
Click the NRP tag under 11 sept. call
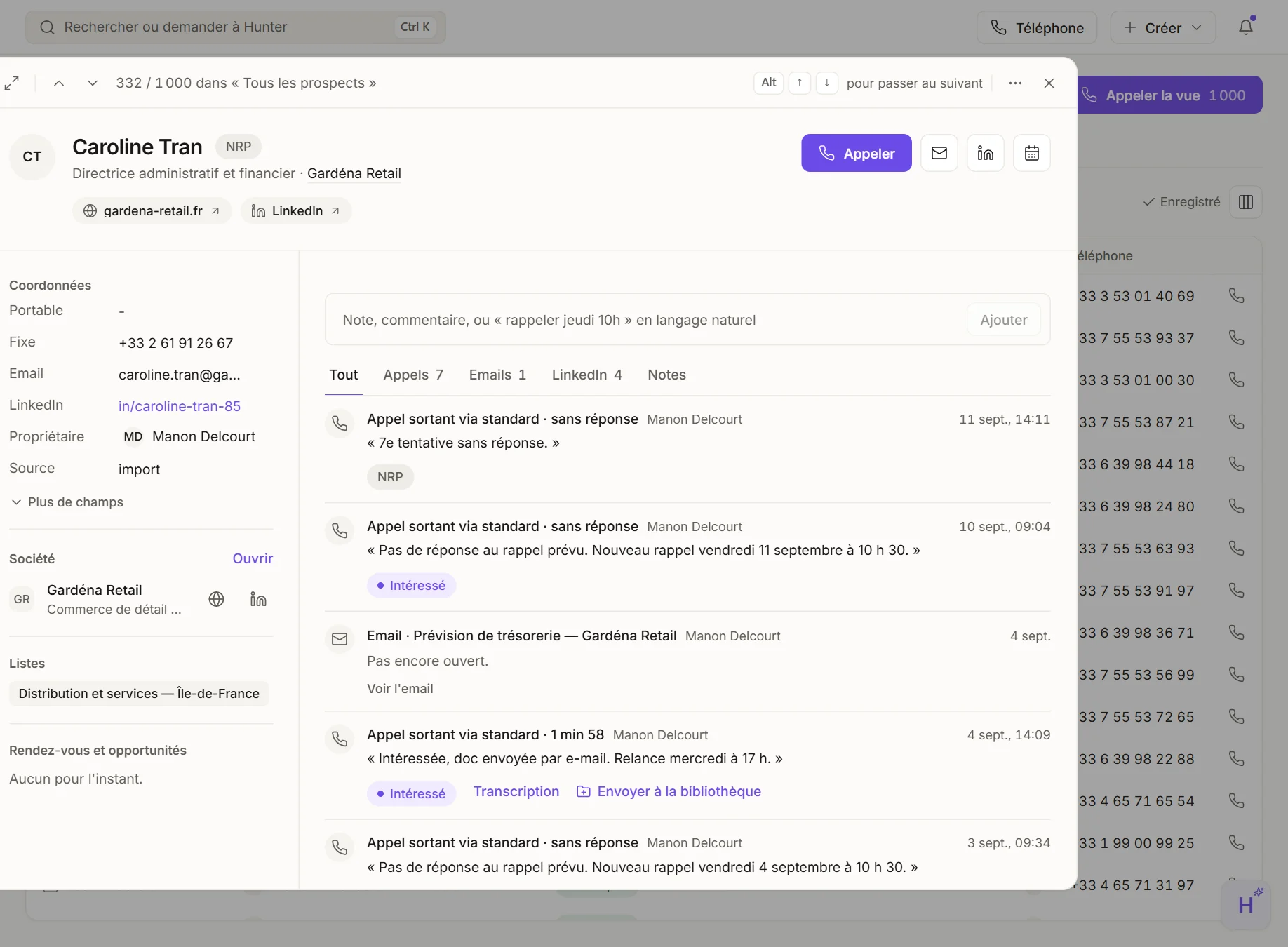click(390, 477)
